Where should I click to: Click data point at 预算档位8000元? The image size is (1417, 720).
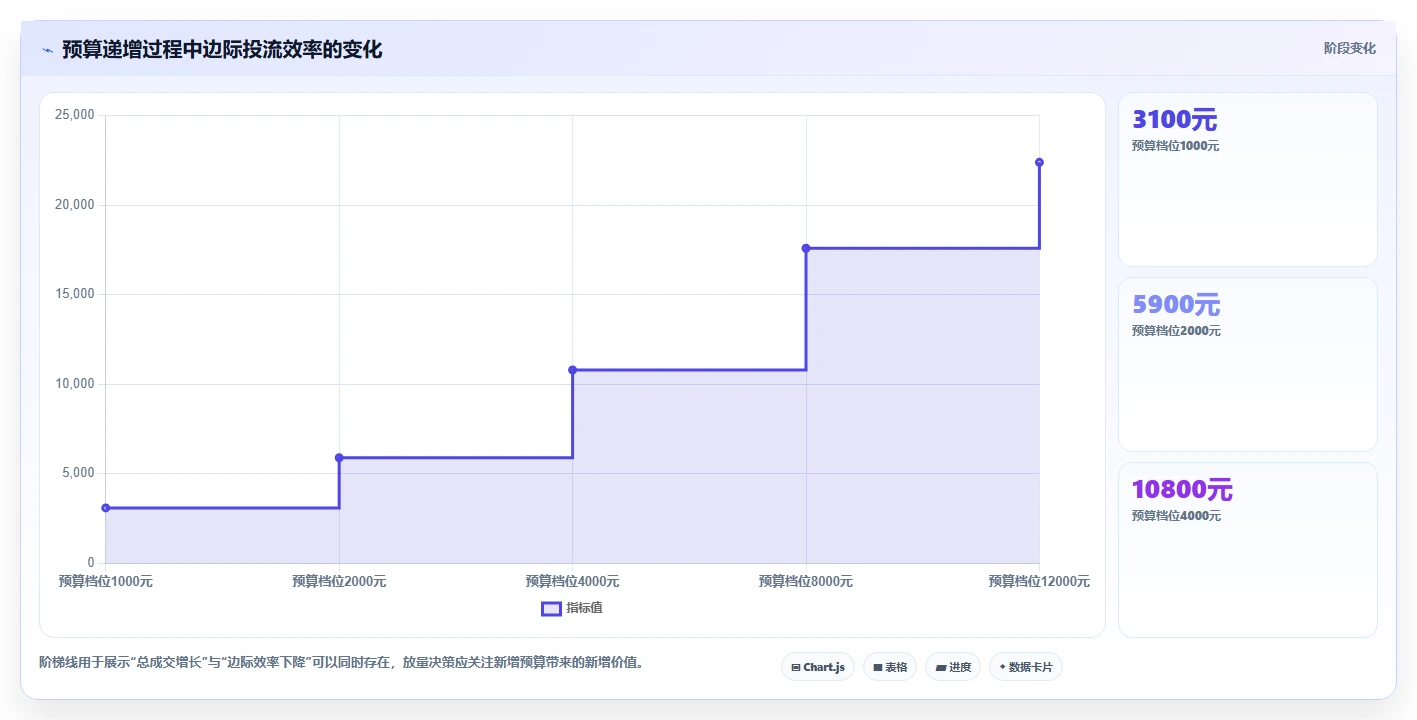pos(806,248)
